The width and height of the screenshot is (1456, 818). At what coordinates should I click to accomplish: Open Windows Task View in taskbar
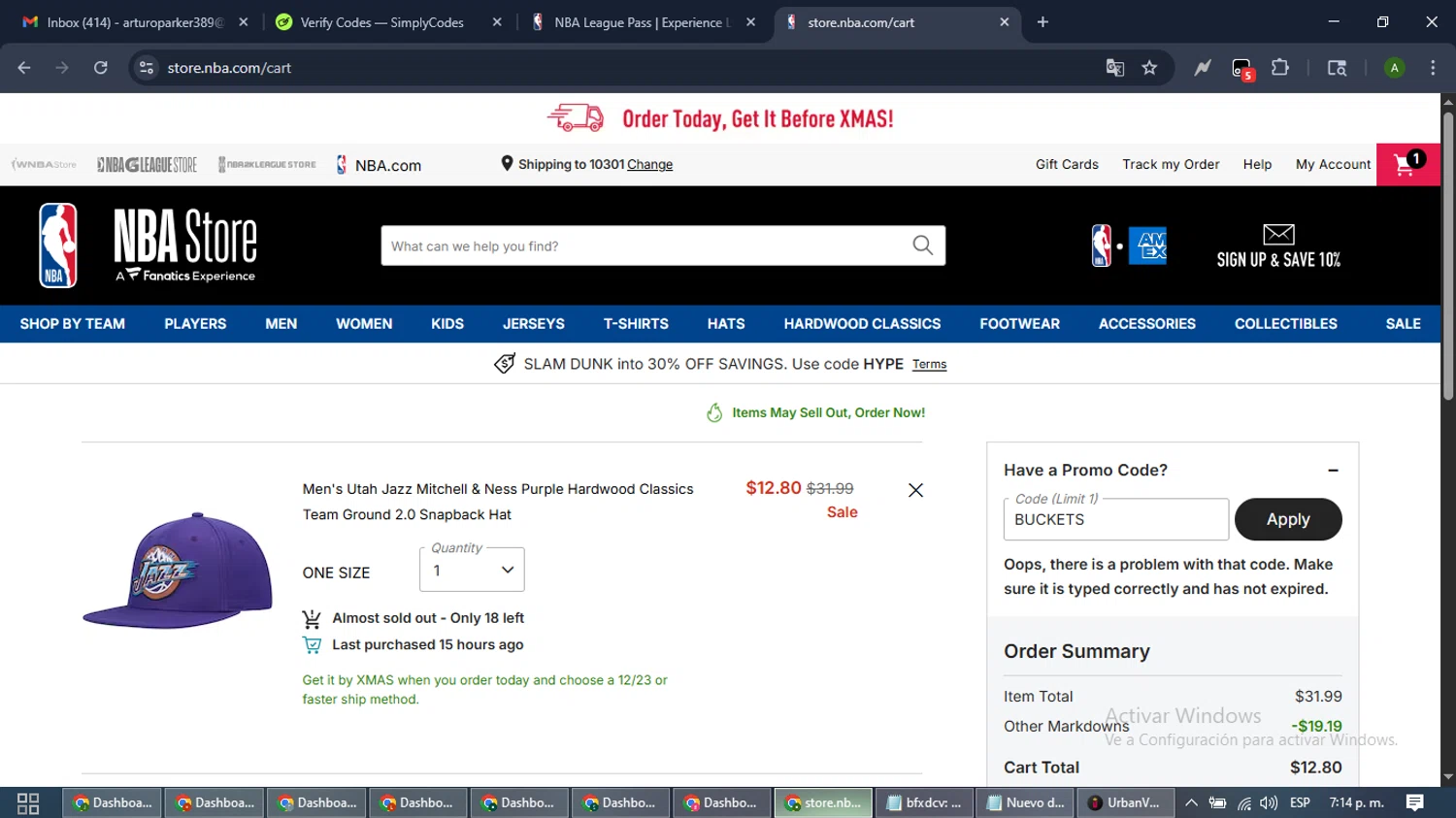[28, 803]
